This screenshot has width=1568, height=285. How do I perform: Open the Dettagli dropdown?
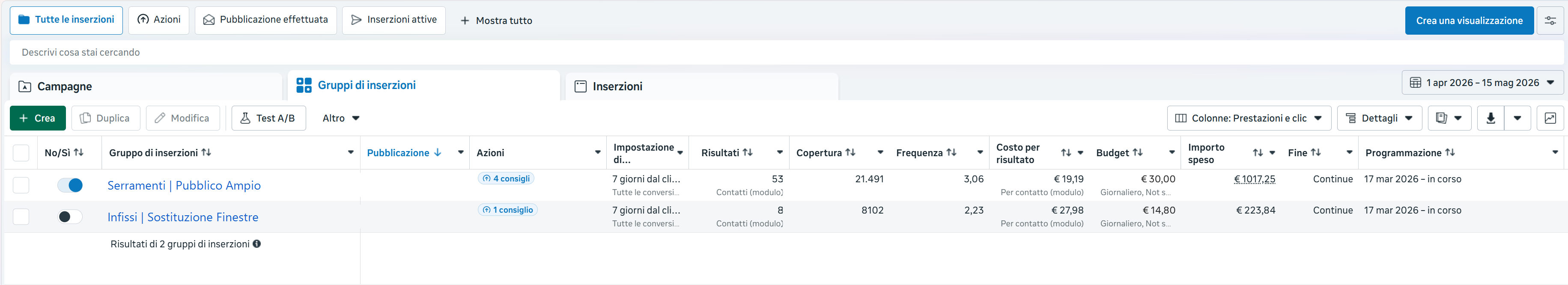point(1379,118)
